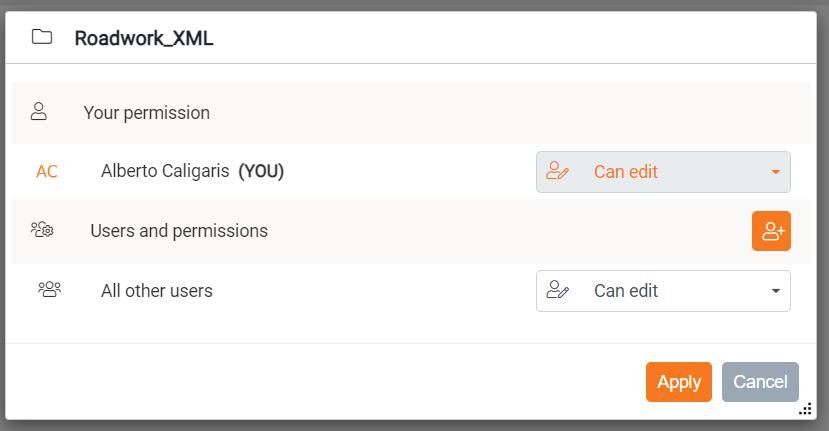Select the Alberto Caligaris (YOU) entry

(192, 172)
